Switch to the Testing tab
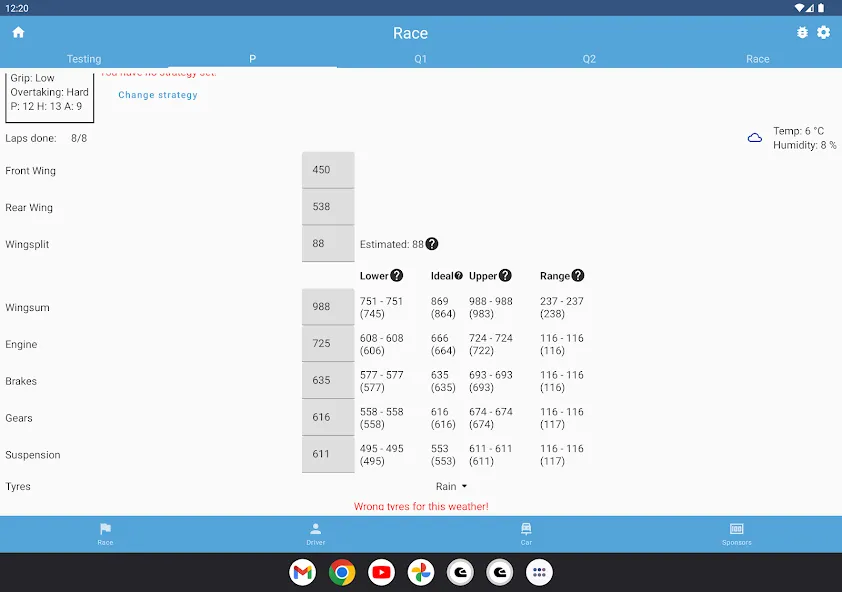 point(84,59)
